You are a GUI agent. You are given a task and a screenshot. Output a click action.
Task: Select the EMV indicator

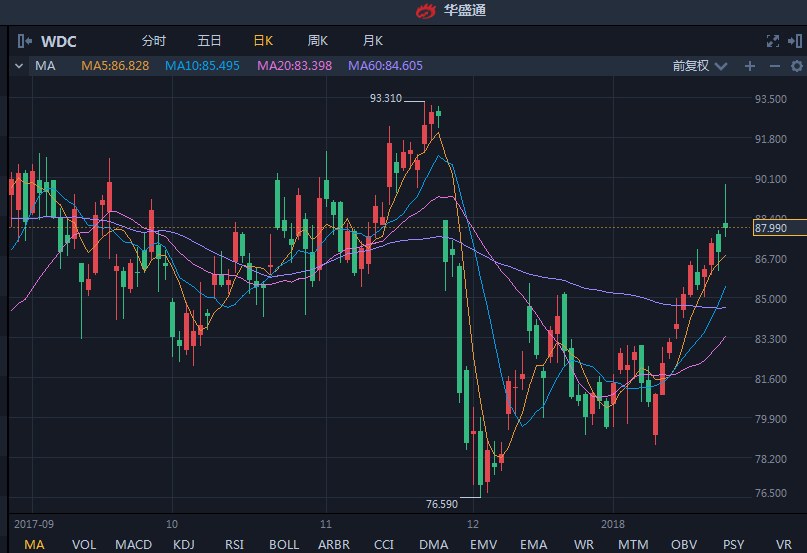pos(483,544)
